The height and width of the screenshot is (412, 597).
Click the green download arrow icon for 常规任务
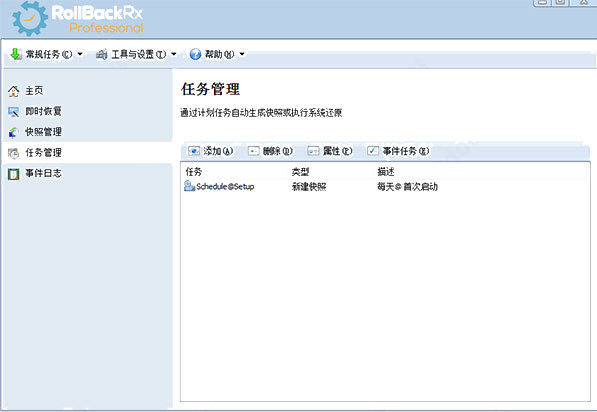[x=16, y=54]
